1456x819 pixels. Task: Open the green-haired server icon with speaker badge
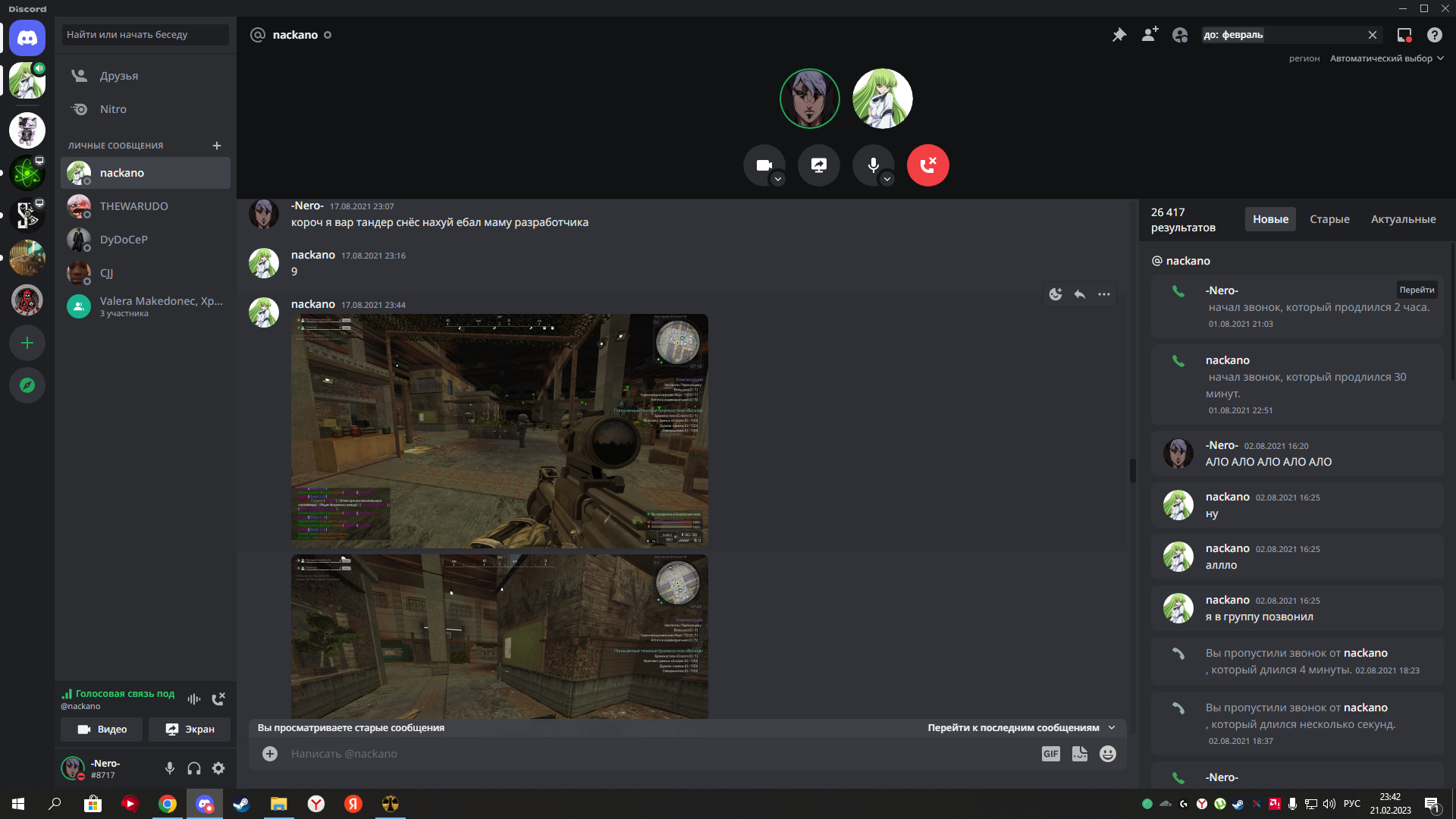pyautogui.click(x=27, y=80)
